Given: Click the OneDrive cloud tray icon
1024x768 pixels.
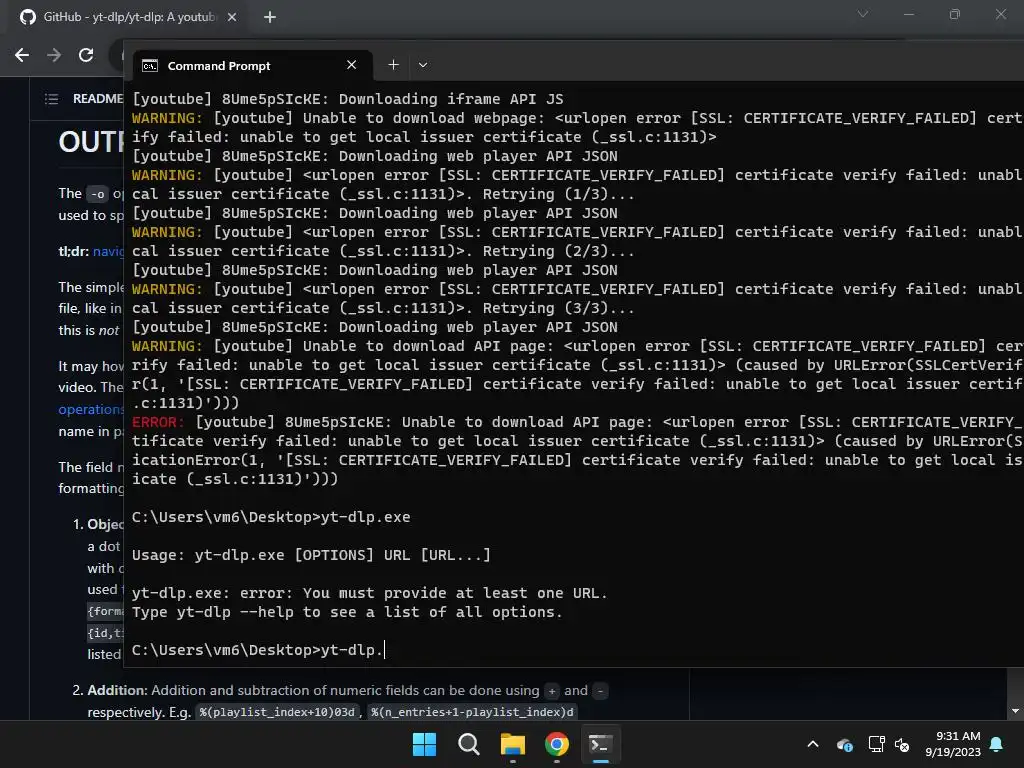Looking at the screenshot, I should pos(844,744).
